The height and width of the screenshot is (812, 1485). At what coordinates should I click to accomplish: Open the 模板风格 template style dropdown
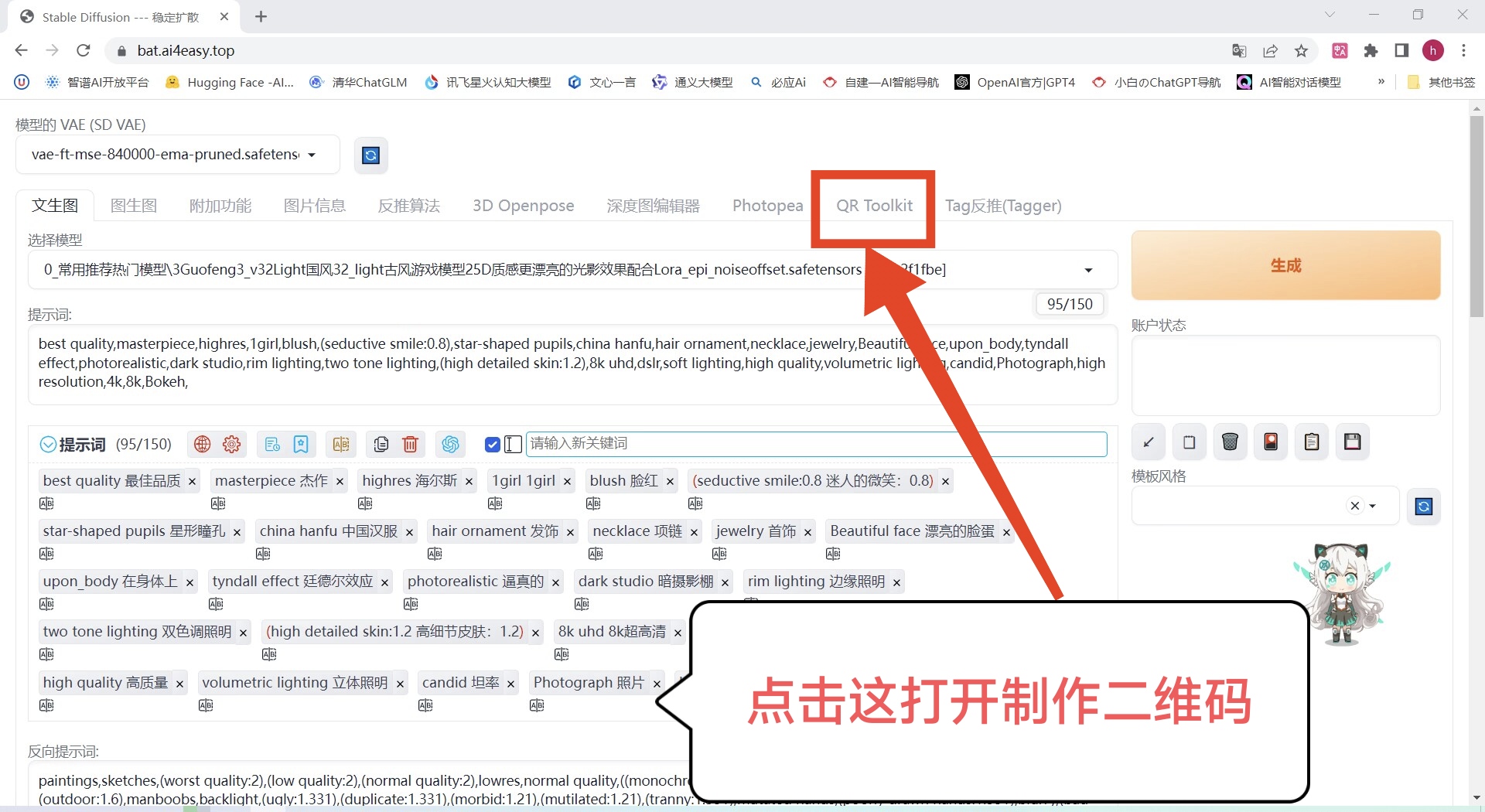(x=1373, y=506)
